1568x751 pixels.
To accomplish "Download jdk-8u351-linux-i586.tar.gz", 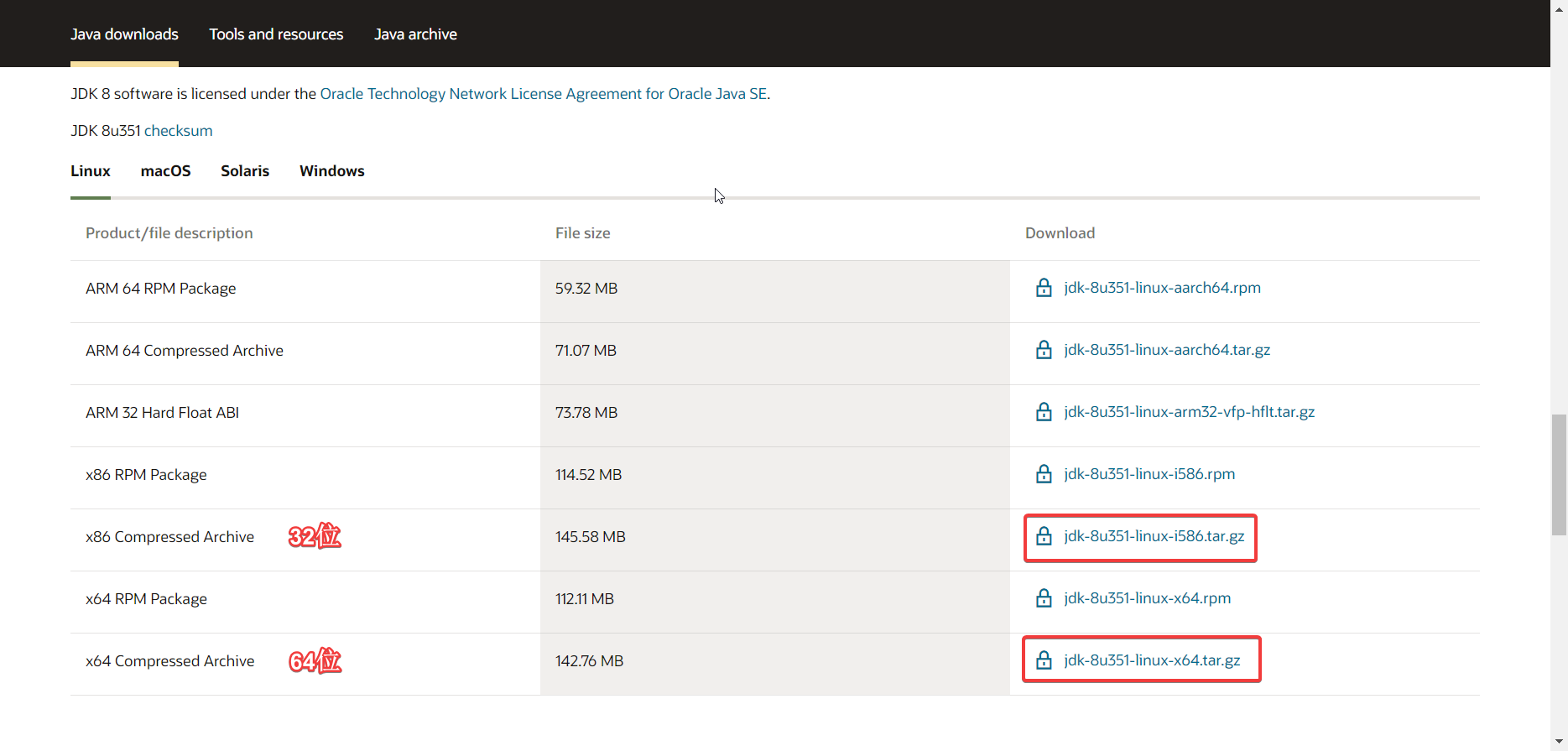I will (1154, 536).
